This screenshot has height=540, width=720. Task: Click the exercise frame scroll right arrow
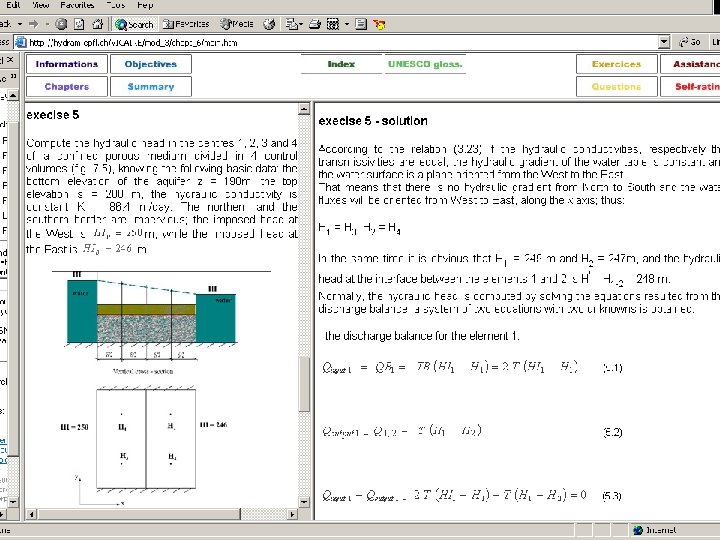pos(292,514)
